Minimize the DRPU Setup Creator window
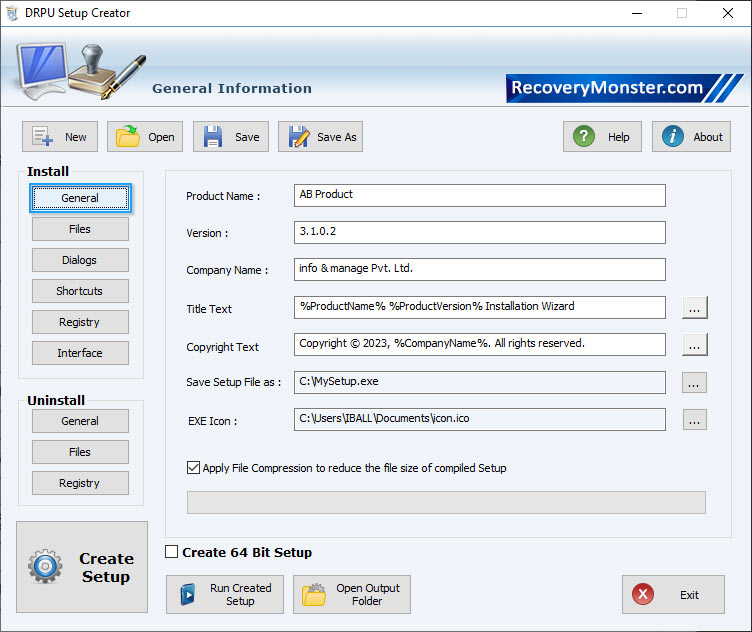Viewport: 752px width, 632px height. point(637,13)
